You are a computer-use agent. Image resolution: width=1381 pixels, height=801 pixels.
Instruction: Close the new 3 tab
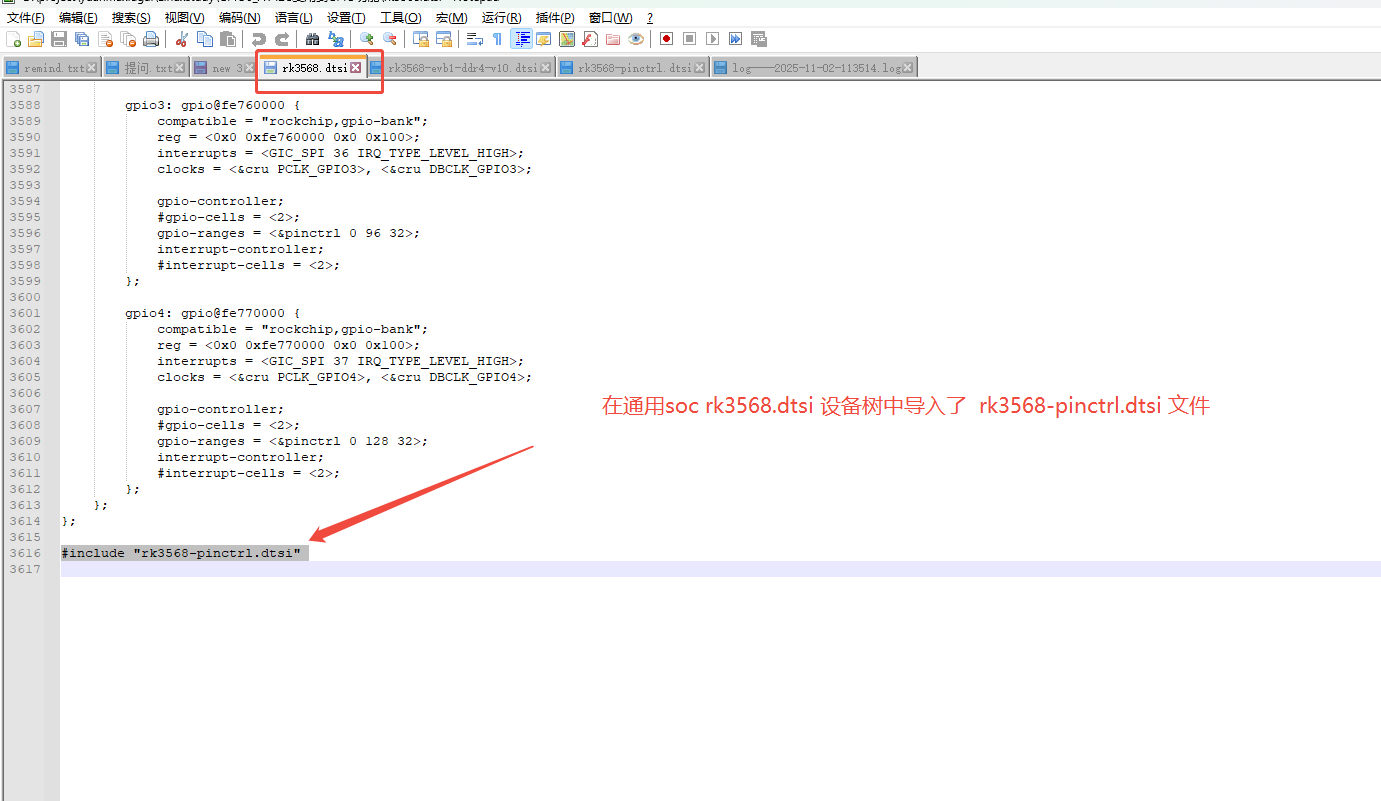point(249,68)
